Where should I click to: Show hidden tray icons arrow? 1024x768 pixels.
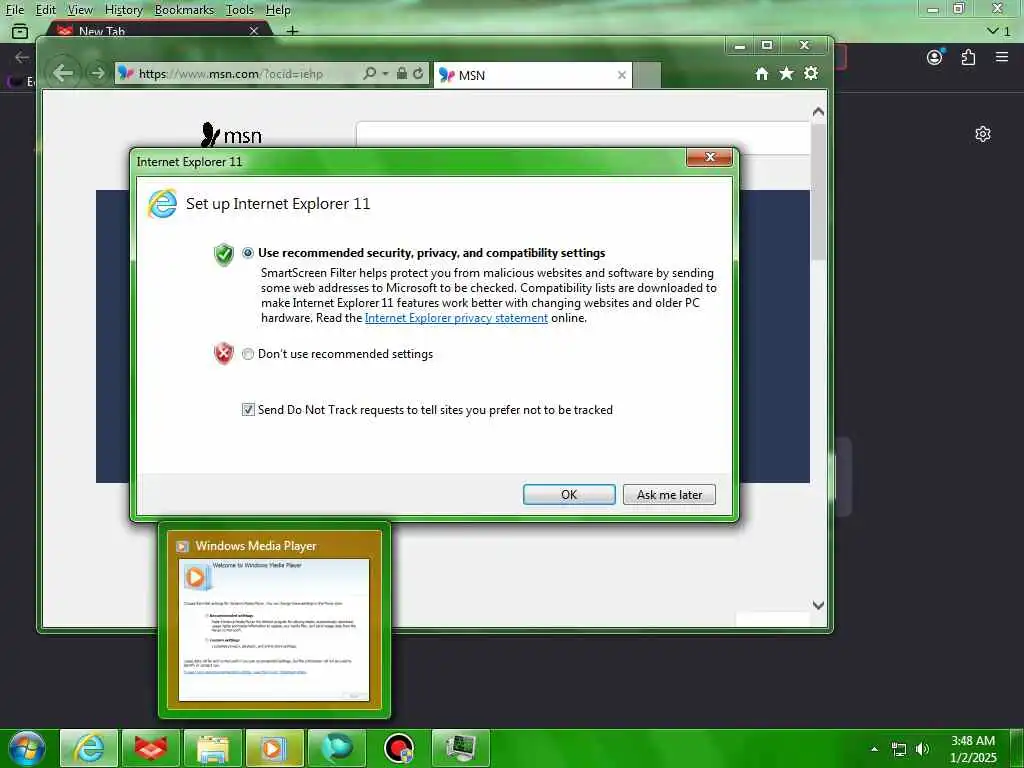874,749
